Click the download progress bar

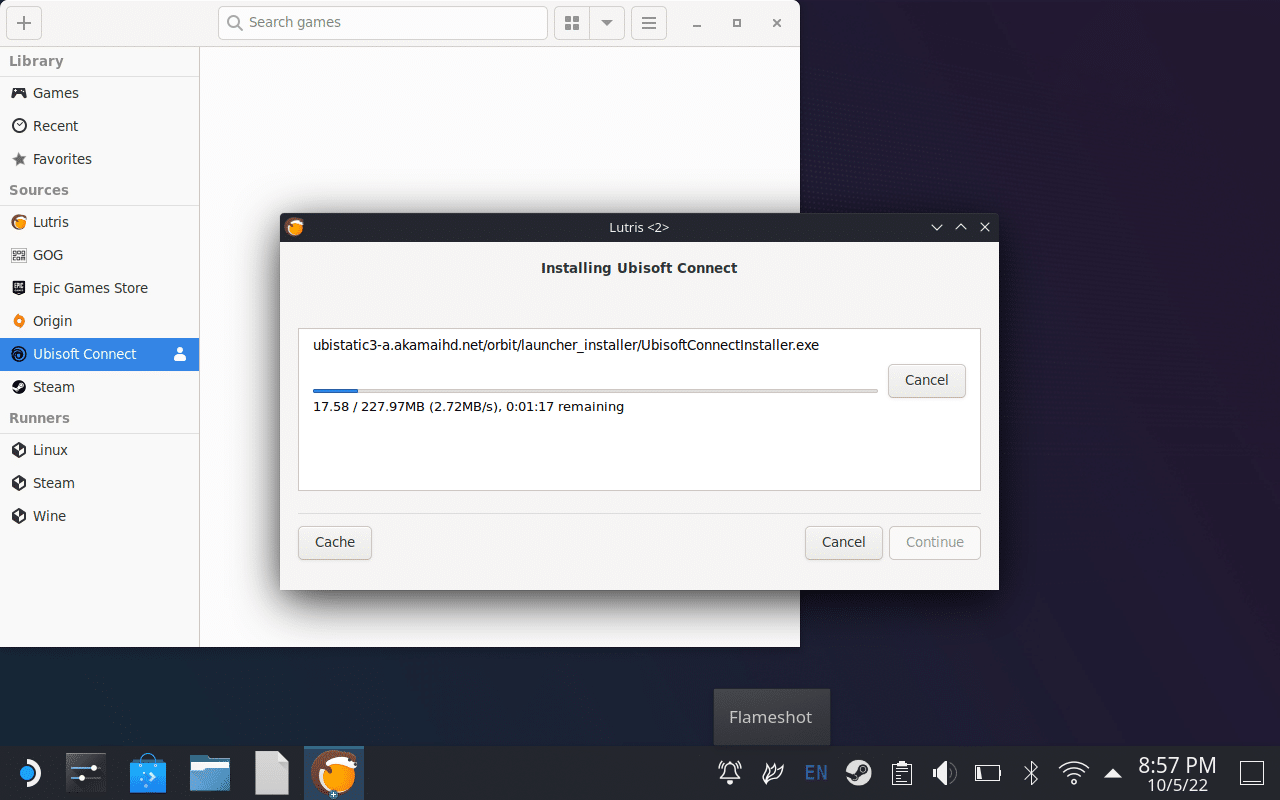pos(595,391)
